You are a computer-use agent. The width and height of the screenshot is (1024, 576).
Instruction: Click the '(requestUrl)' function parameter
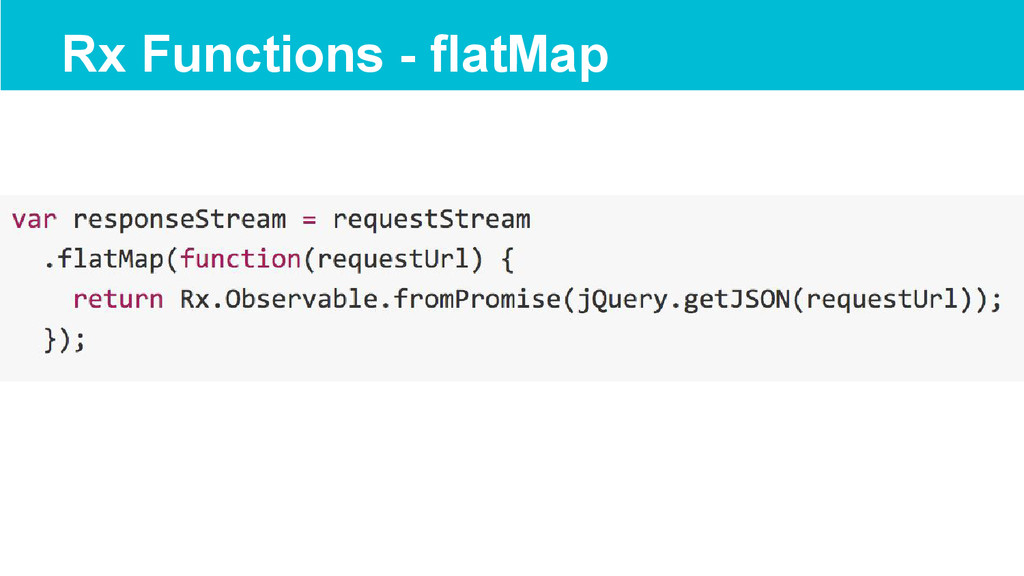(392, 260)
